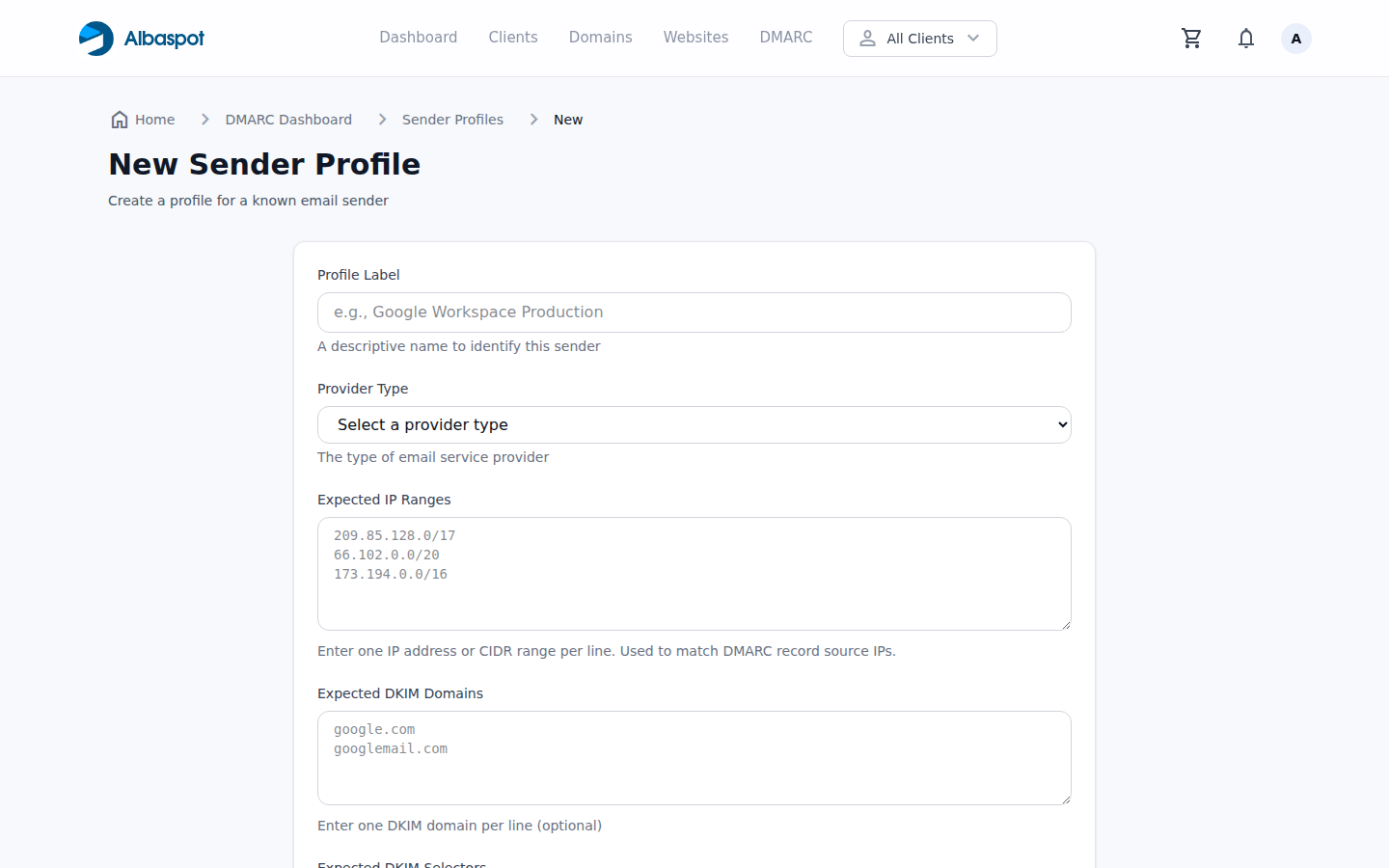Open the All Clients selector
Image resolution: width=1389 pixels, height=868 pixels.
click(x=919, y=39)
